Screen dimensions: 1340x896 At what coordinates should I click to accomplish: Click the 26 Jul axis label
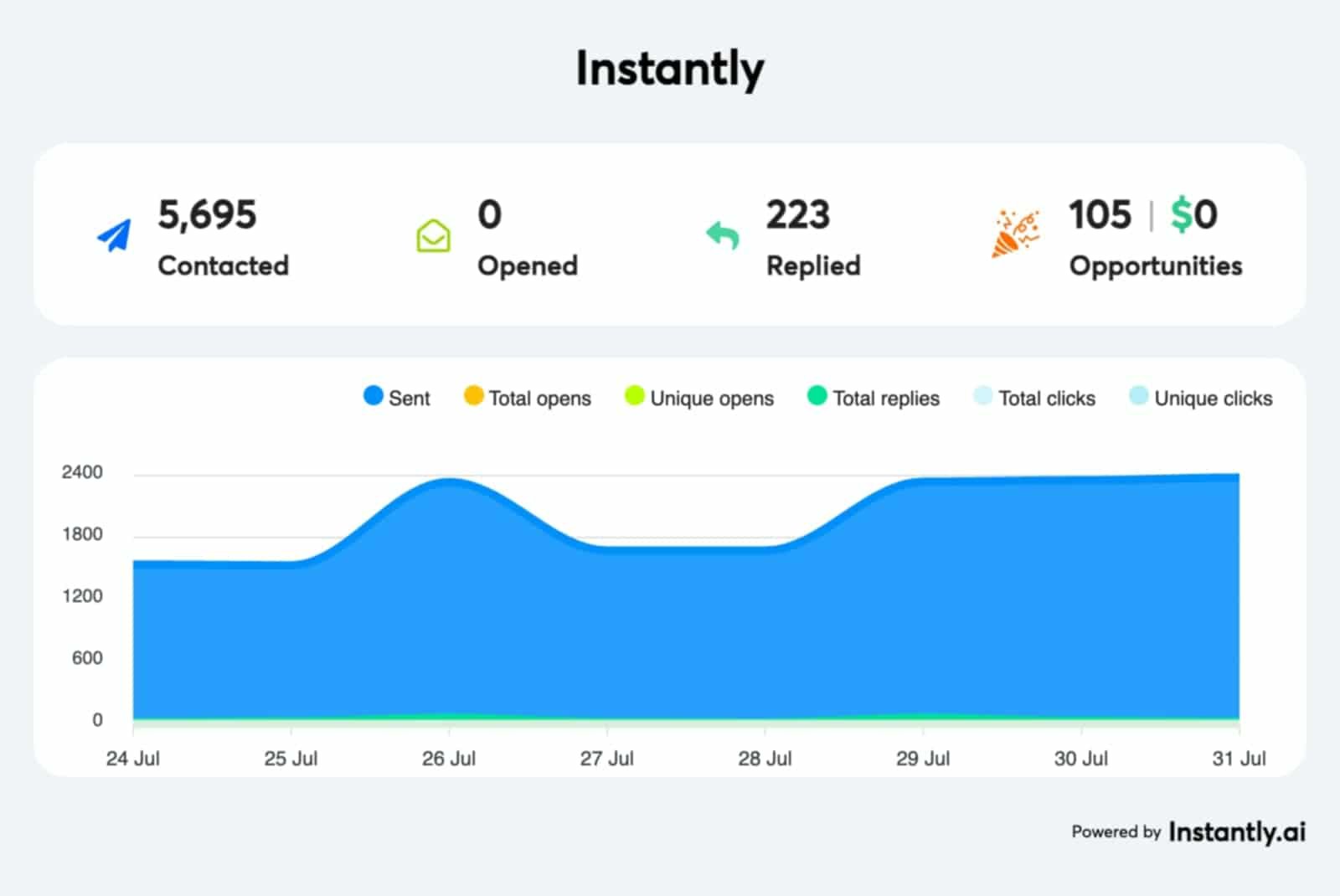click(x=448, y=759)
